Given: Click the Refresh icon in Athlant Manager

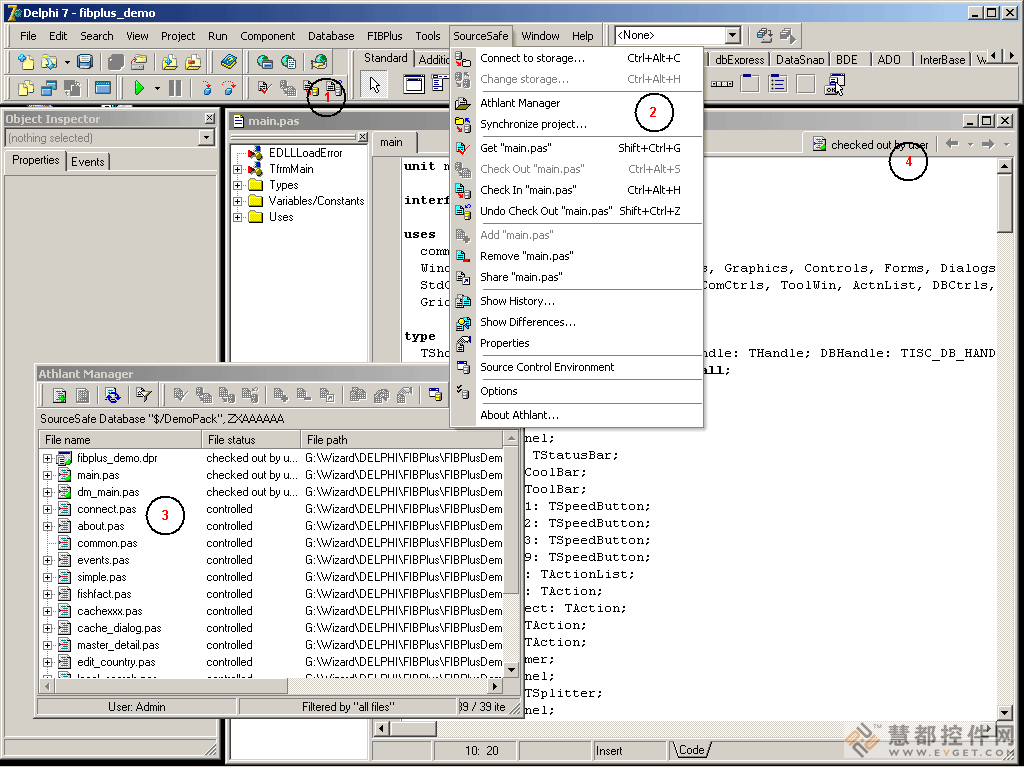Looking at the screenshot, I should click(112, 395).
